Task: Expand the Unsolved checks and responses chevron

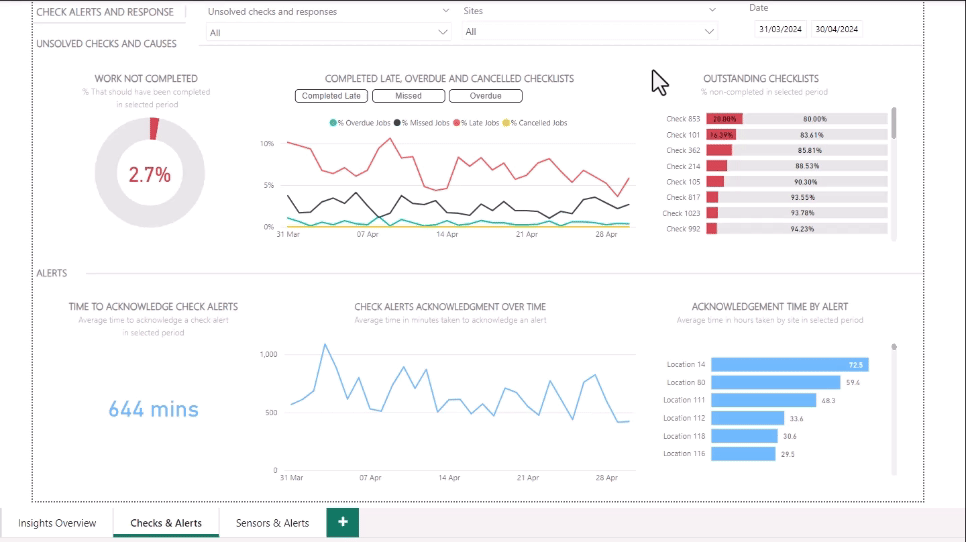Action: click(445, 11)
